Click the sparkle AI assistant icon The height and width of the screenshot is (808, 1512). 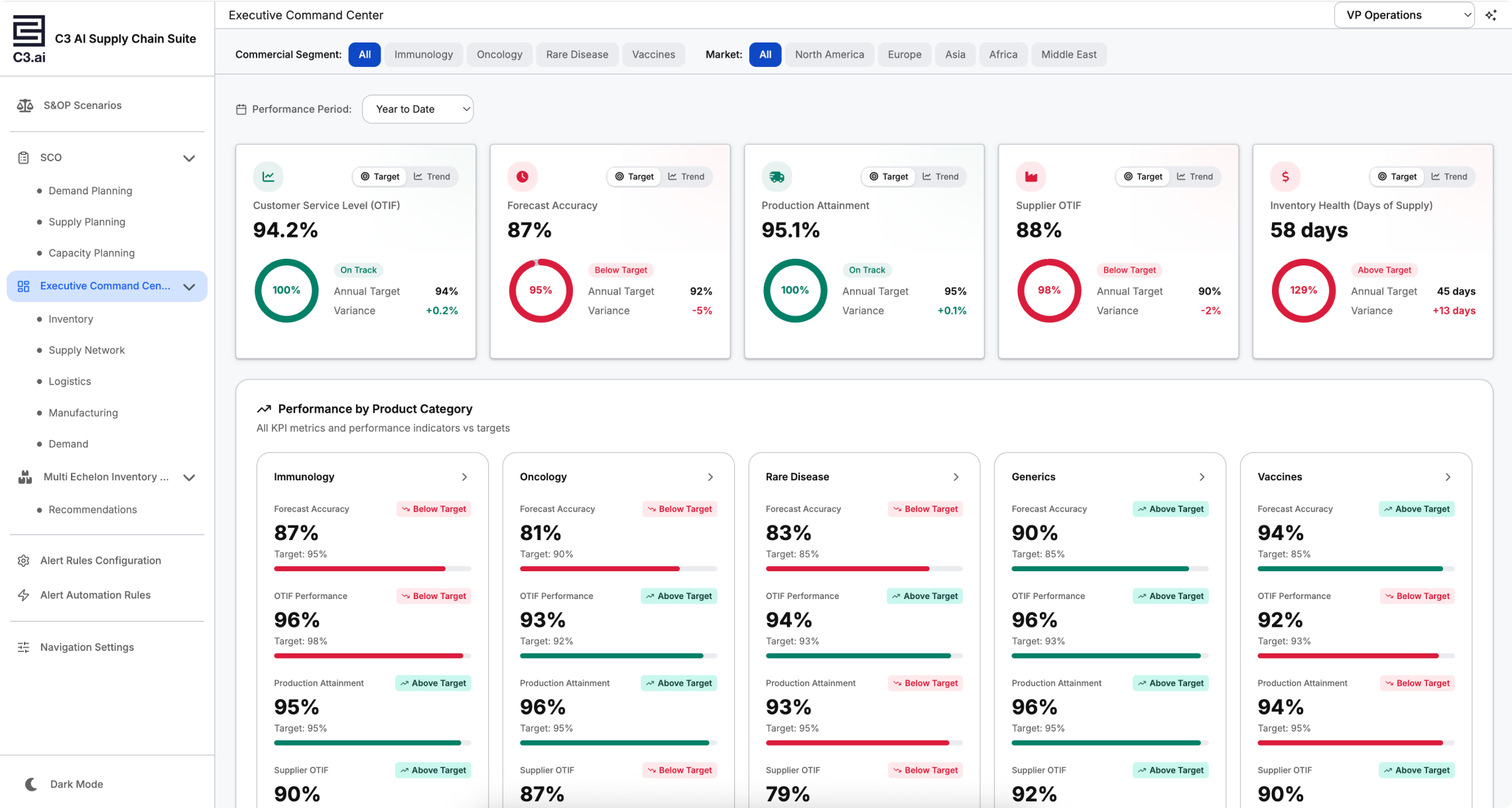1491,15
